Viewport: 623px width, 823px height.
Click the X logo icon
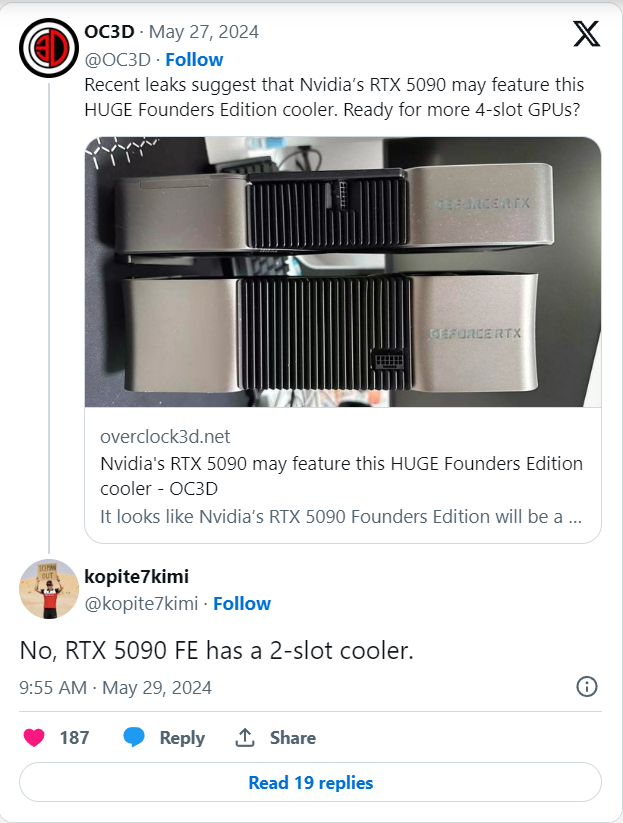[586, 34]
